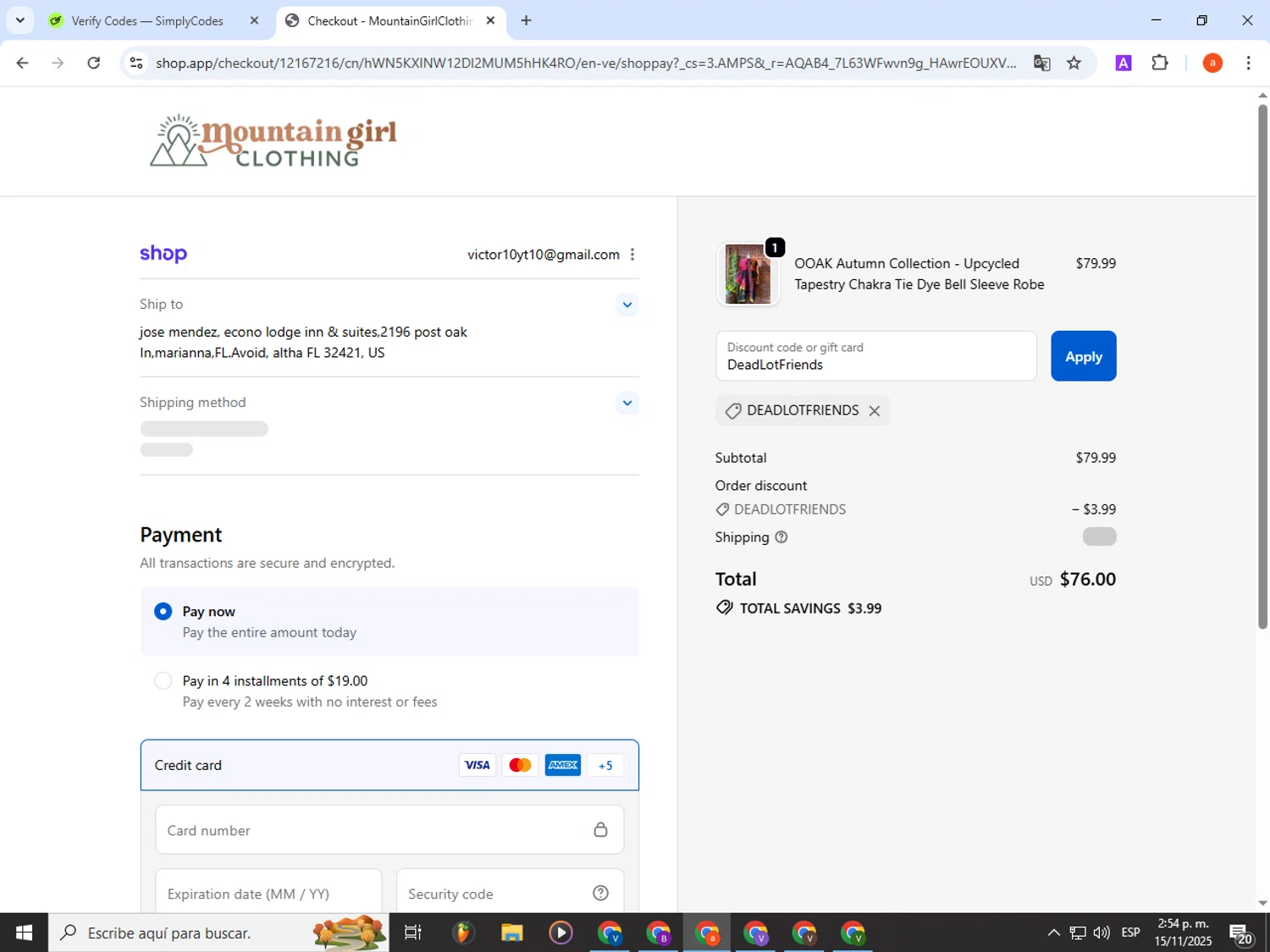Image resolution: width=1270 pixels, height=952 pixels.
Task: Open Chrome's three-dot menu
Action: (1248, 63)
